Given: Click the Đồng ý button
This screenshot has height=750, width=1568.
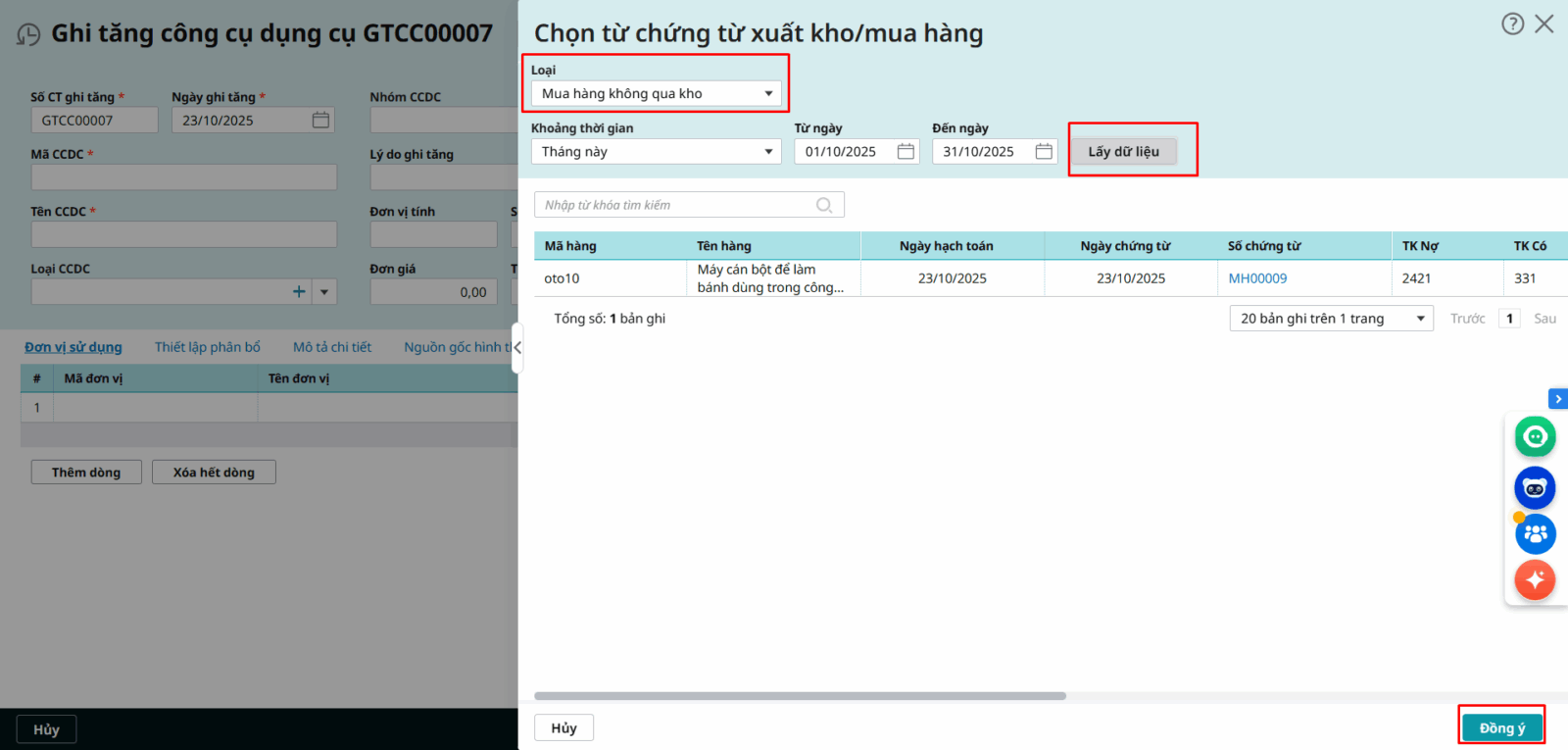Looking at the screenshot, I should pos(1501,727).
